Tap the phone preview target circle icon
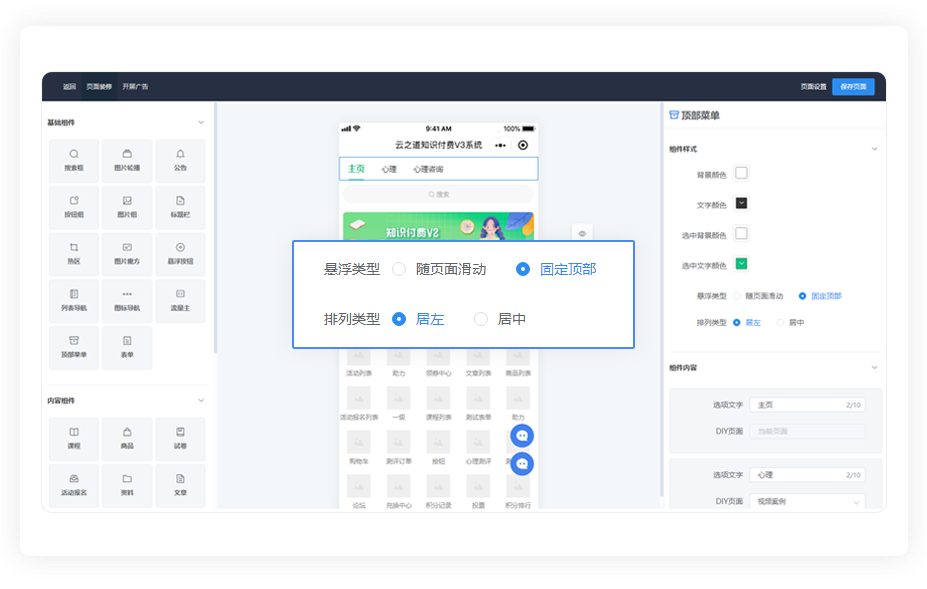 [523, 145]
